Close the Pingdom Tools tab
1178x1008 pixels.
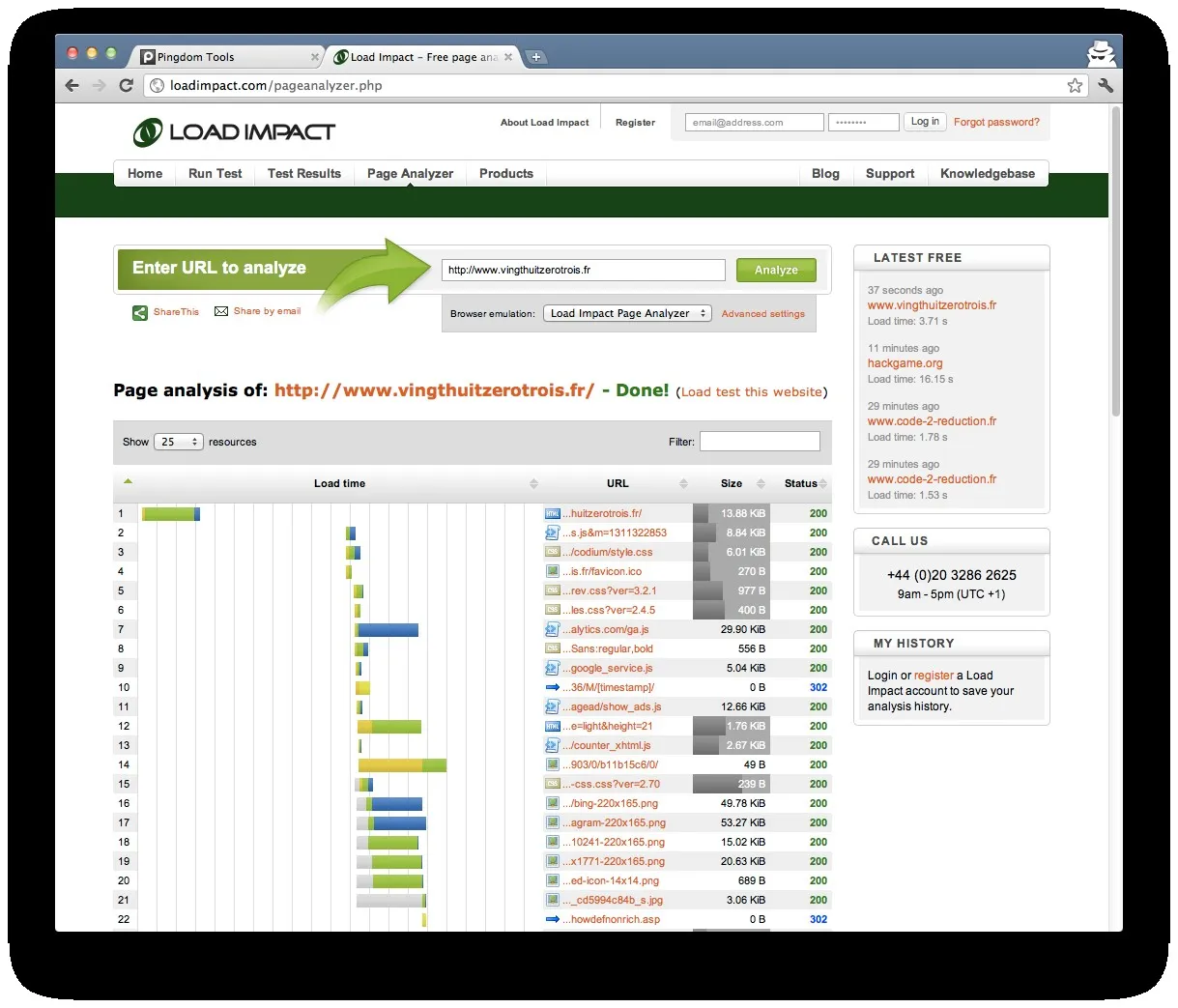click(x=315, y=57)
